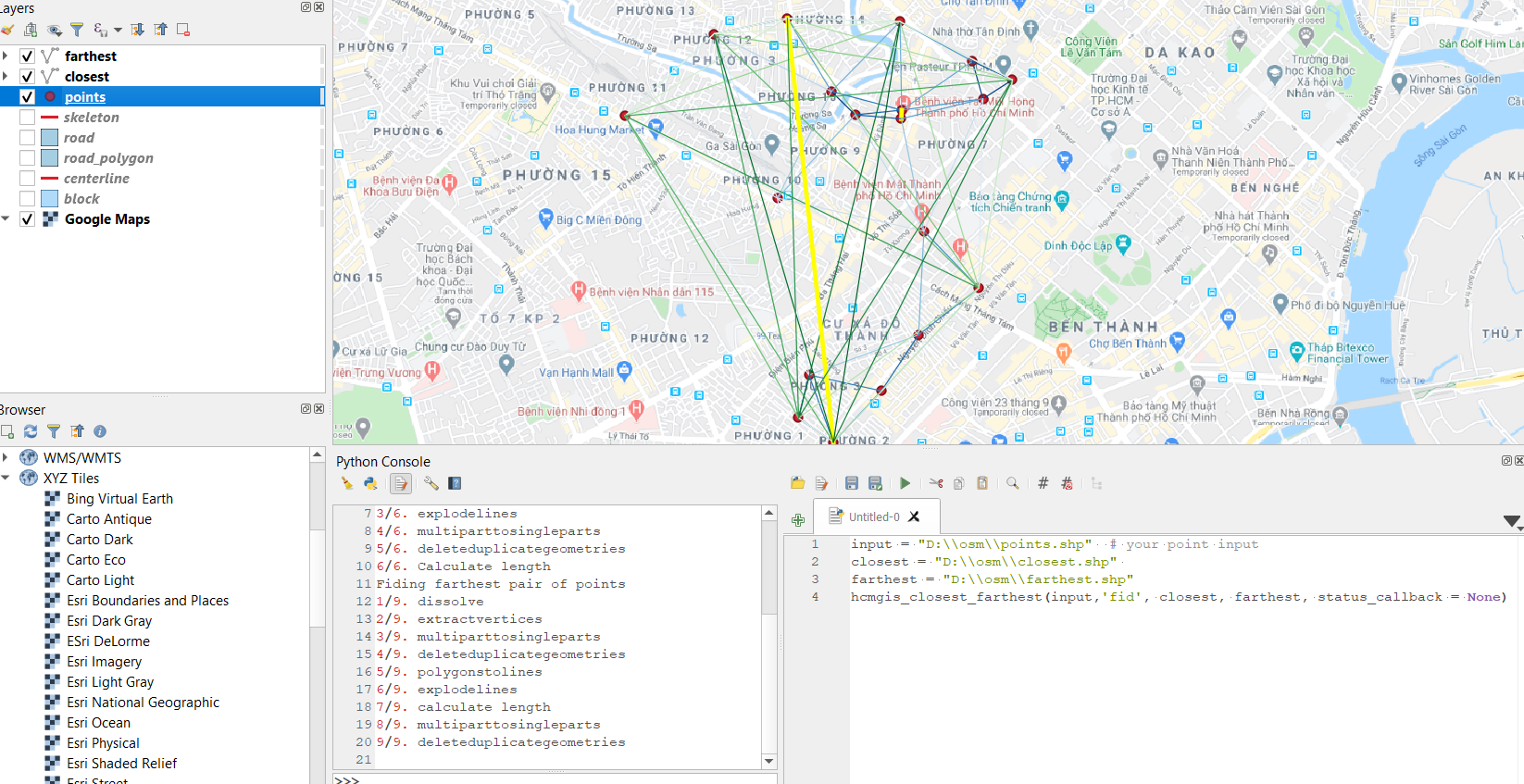1524x784 pixels.
Task: Click Open Script folder icon in editor
Action: 797,483
